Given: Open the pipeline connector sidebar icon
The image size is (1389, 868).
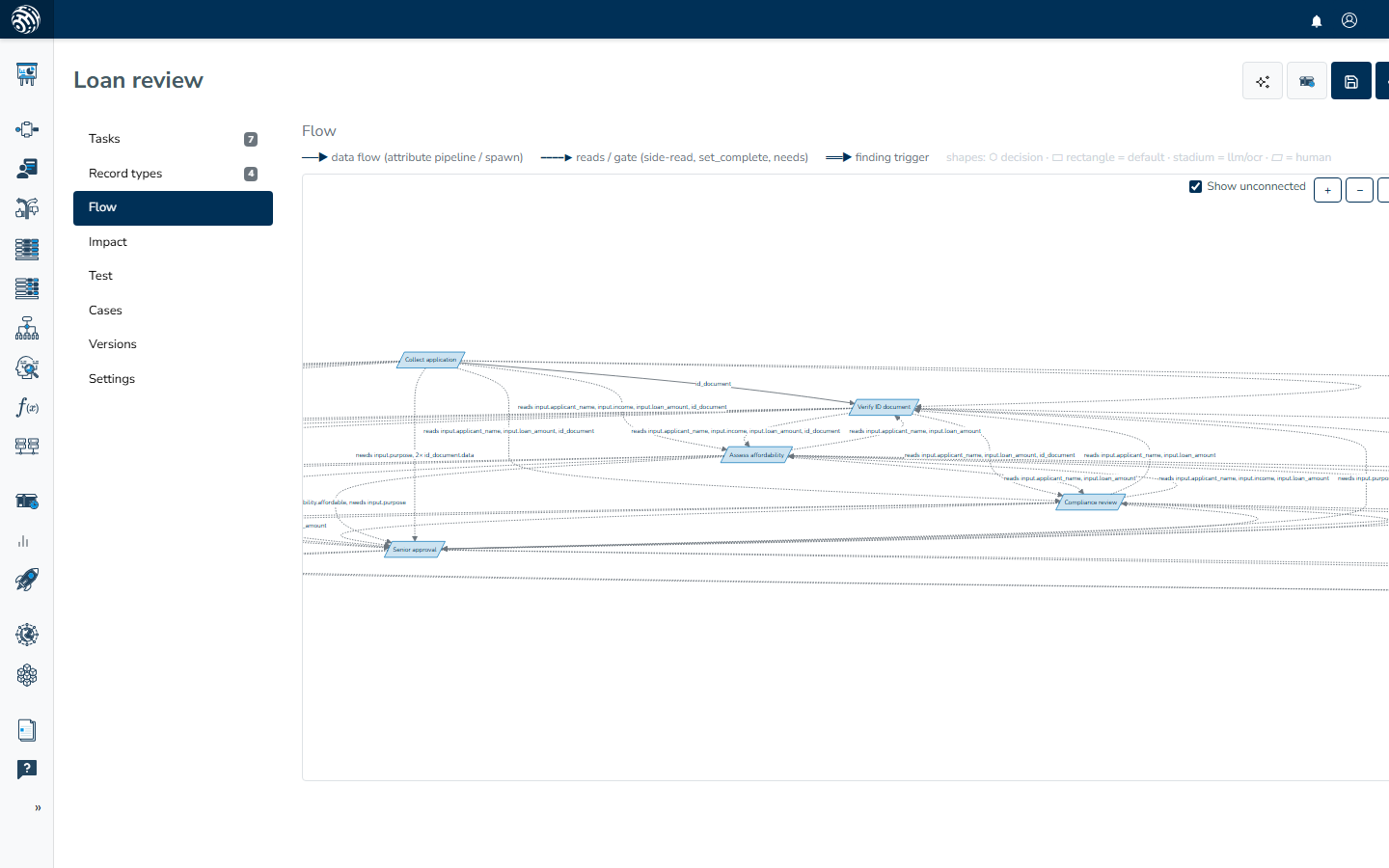Looking at the screenshot, I should [27, 129].
